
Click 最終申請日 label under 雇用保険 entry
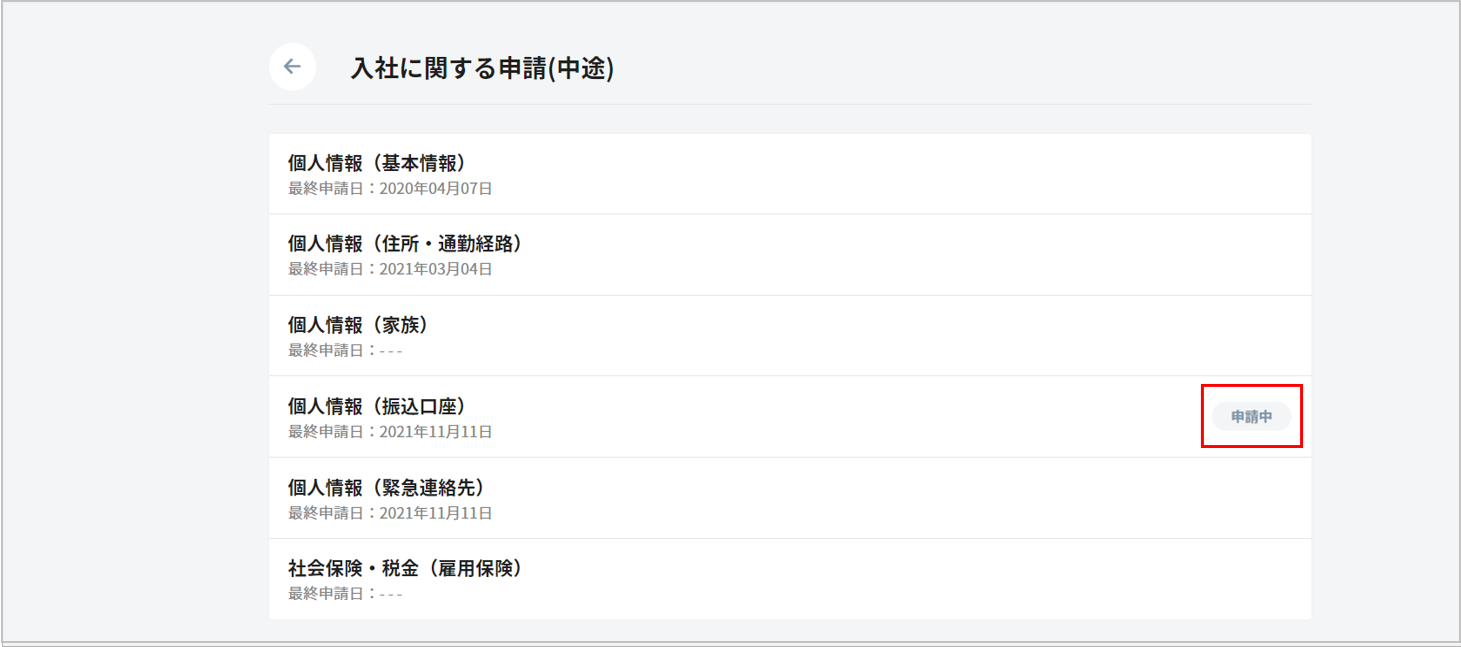[x=328, y=594]
